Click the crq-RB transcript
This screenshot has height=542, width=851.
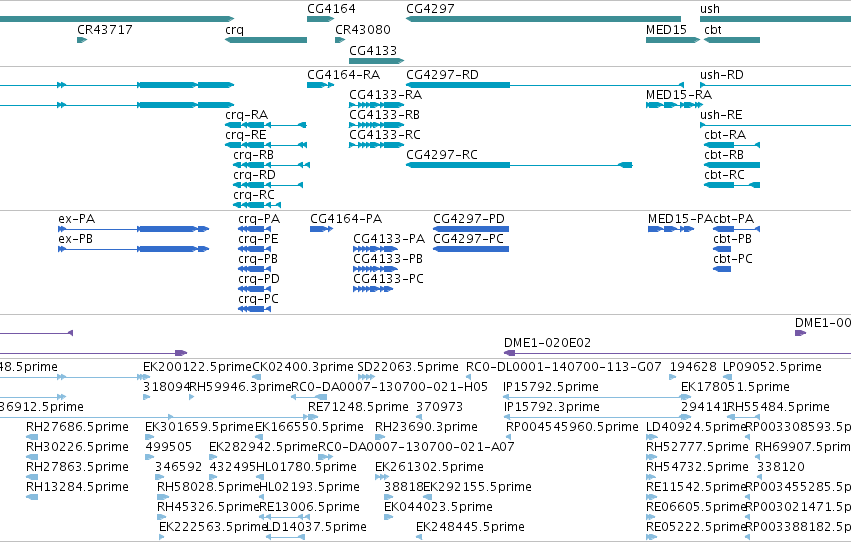coord(271,164)
